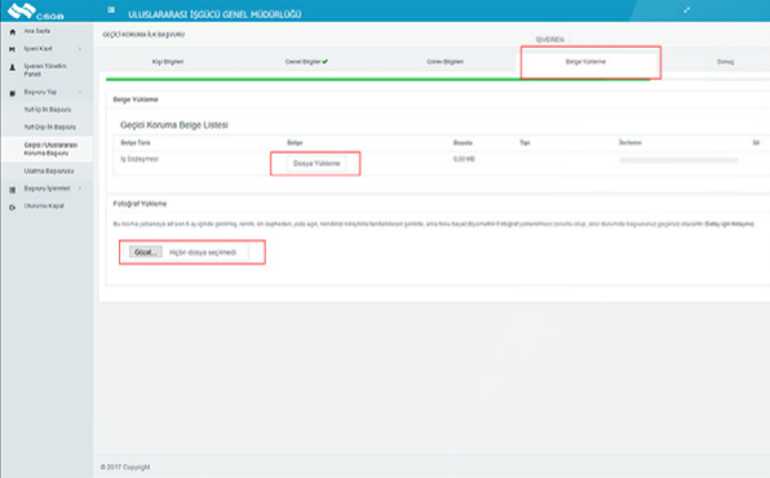Viewport: 770px width, 478px height.
Task: Collapse the Başvuru Yap submenu arrow
Action: tap(80, 91)
